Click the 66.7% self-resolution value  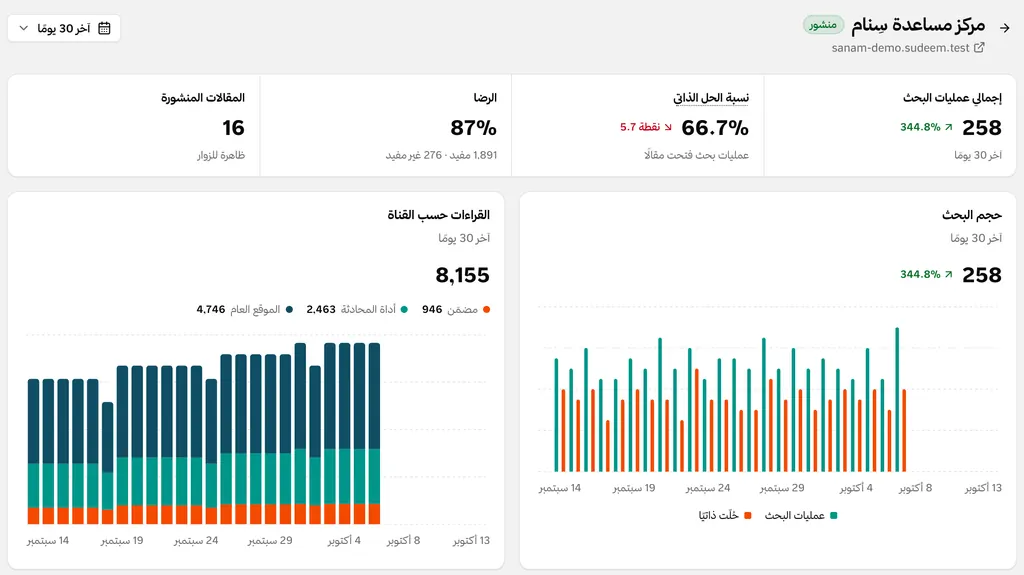point(714,127)
